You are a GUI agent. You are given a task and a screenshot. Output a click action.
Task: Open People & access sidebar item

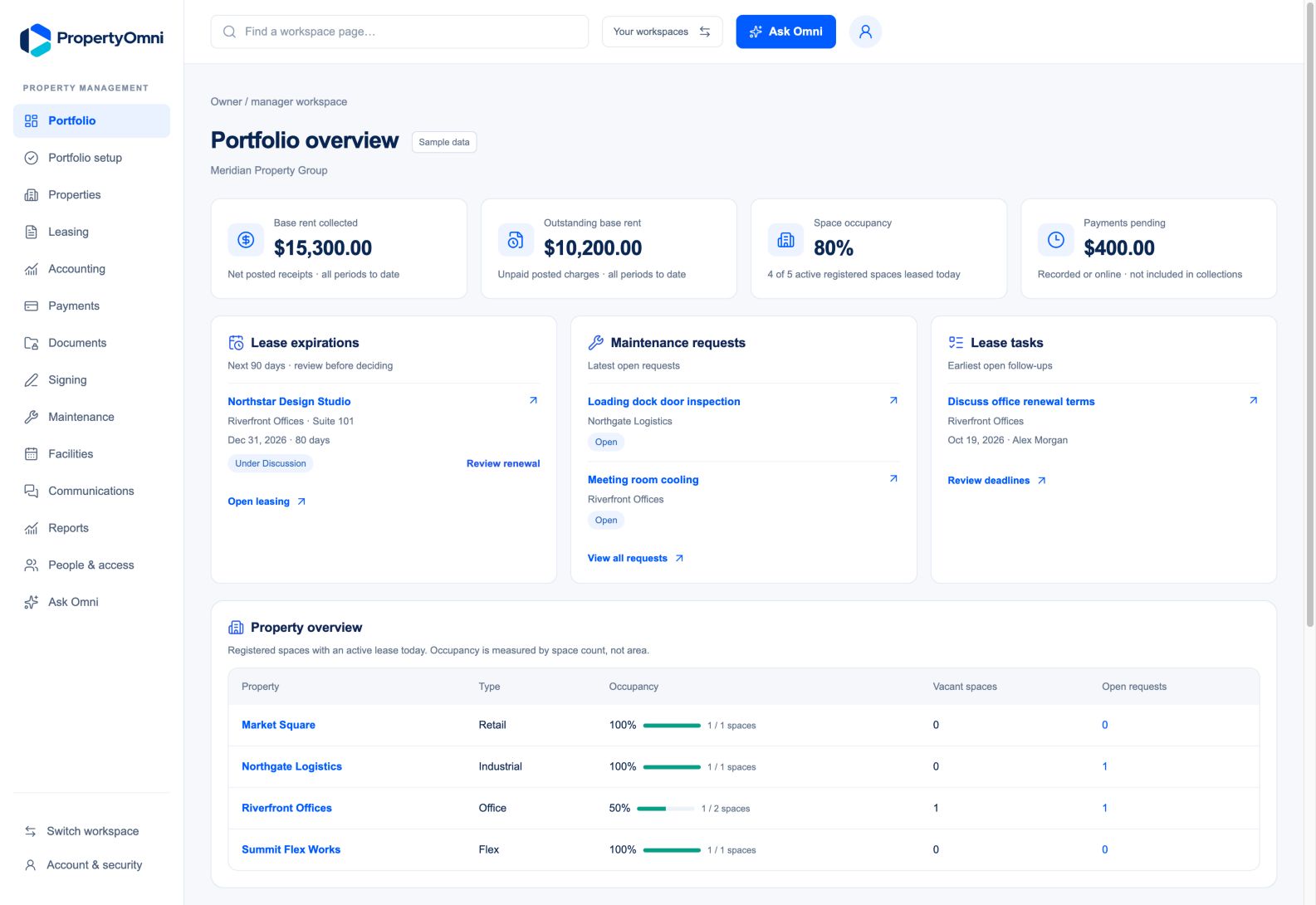[x=91, y=565]
